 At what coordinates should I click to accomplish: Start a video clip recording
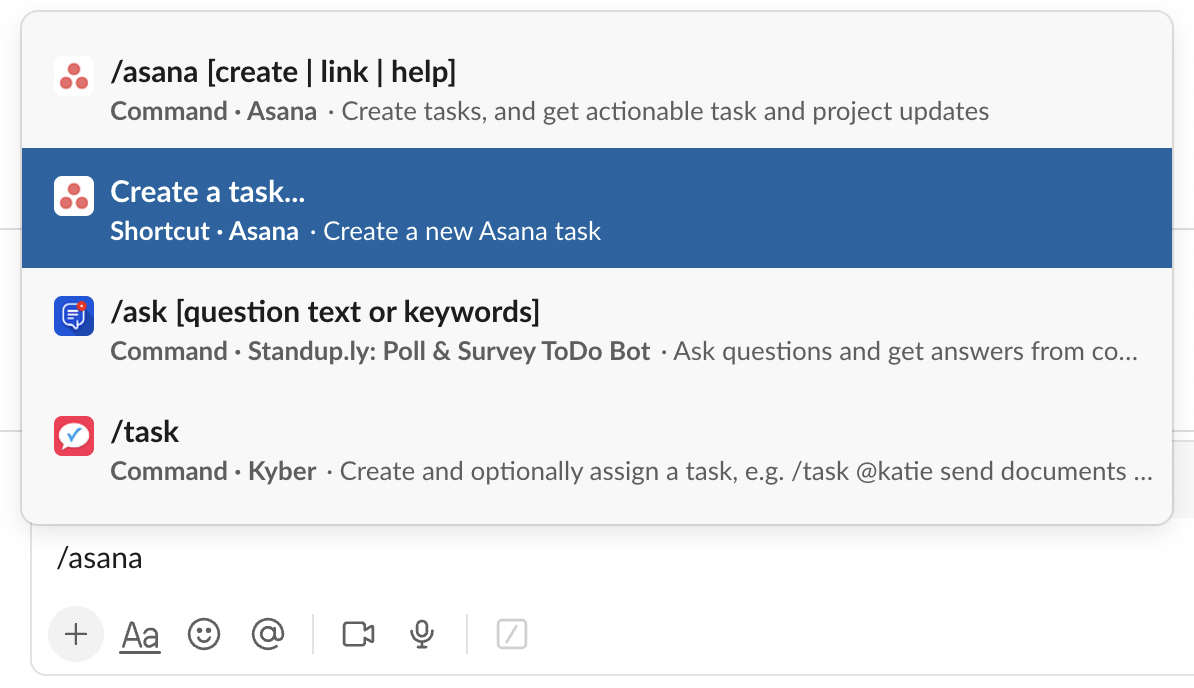pos(359,634)
